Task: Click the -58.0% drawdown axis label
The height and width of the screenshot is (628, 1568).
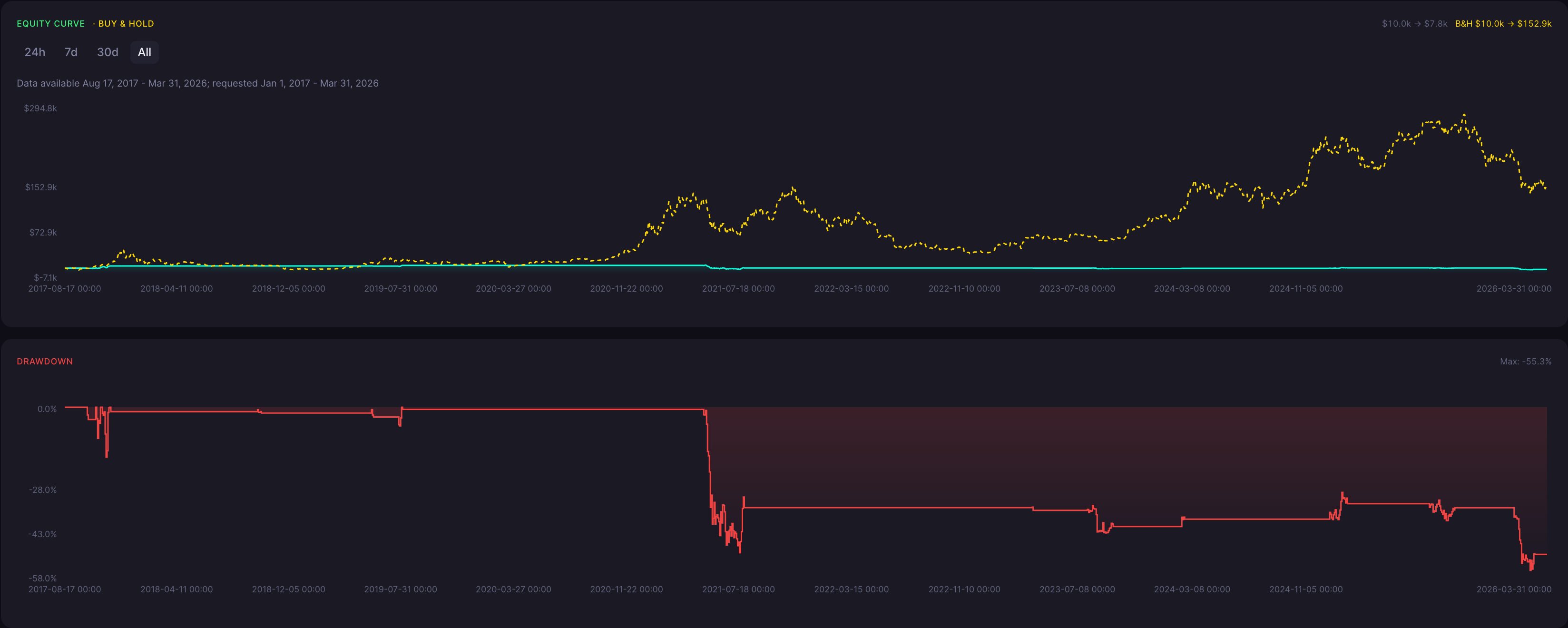Action: coord(43,579)
